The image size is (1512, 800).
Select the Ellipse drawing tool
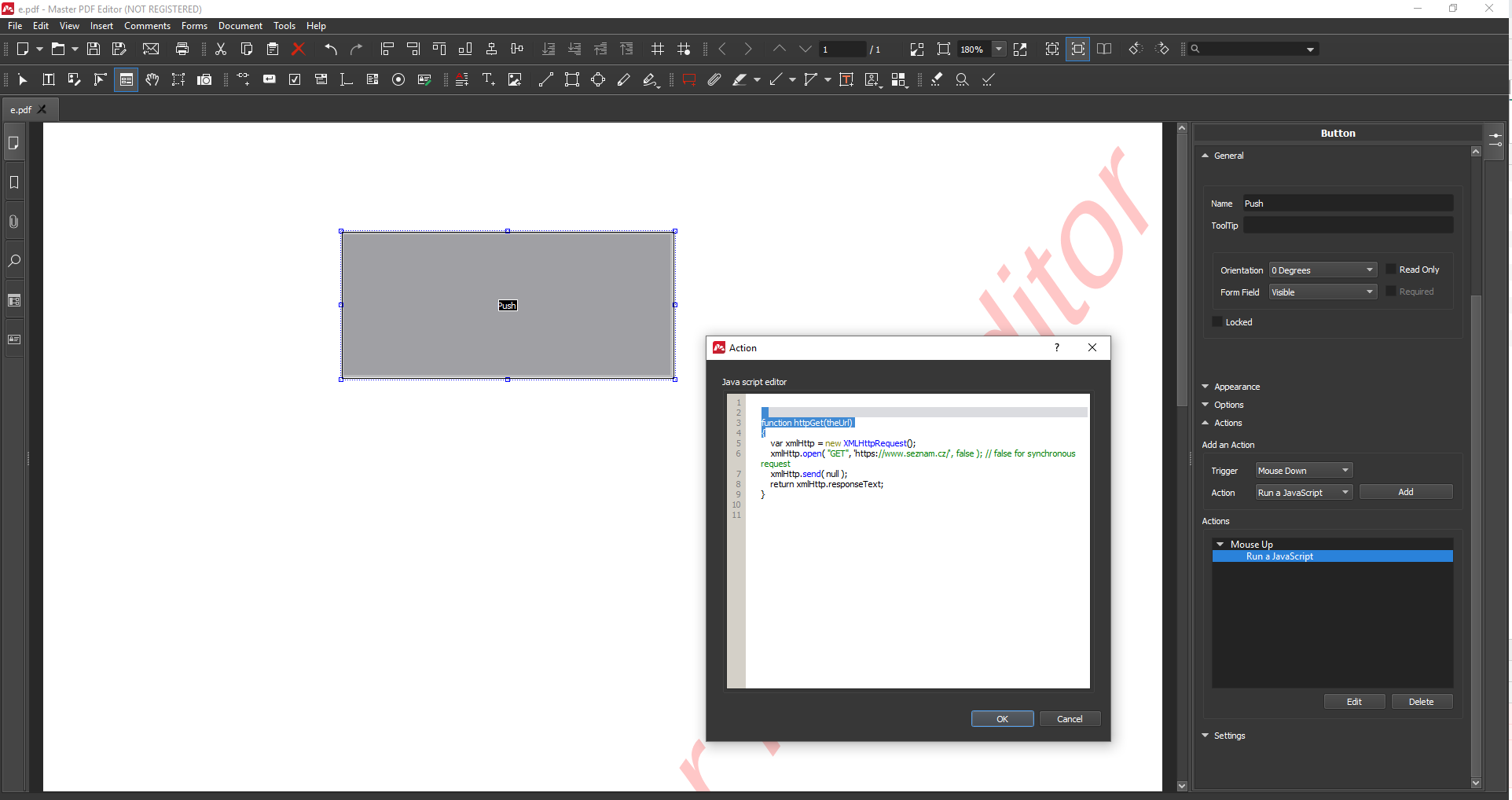coord(598,79)
